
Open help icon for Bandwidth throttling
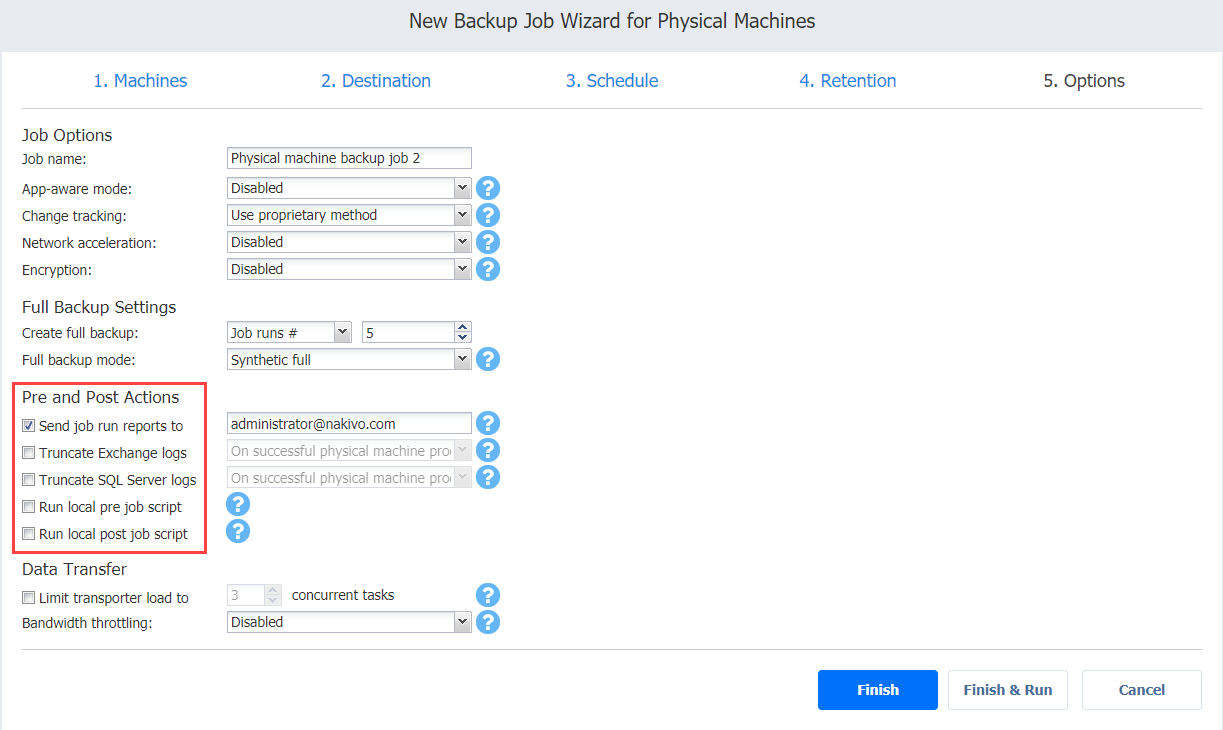487,622
